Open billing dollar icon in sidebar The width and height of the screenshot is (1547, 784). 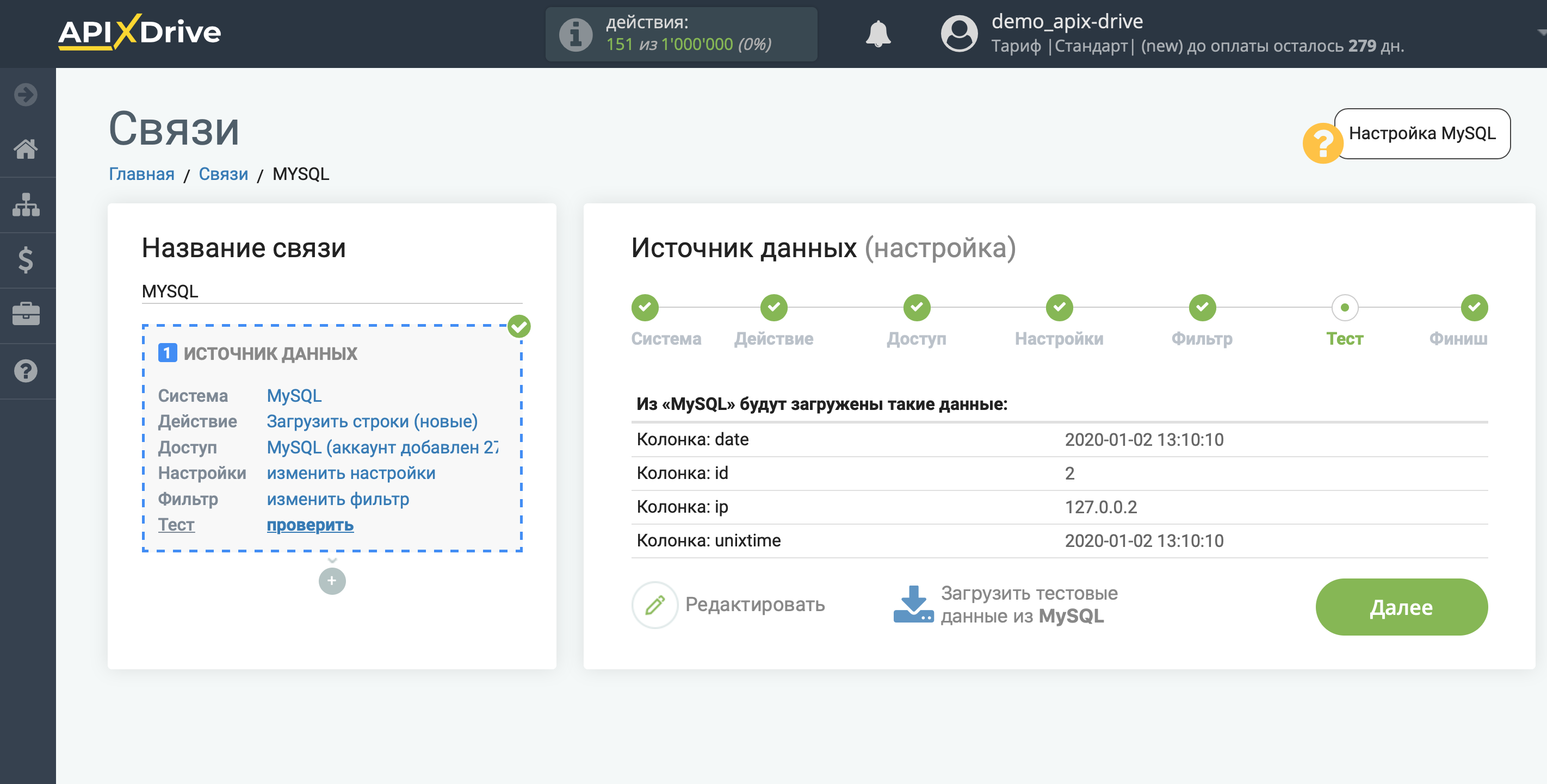(26, 260)
